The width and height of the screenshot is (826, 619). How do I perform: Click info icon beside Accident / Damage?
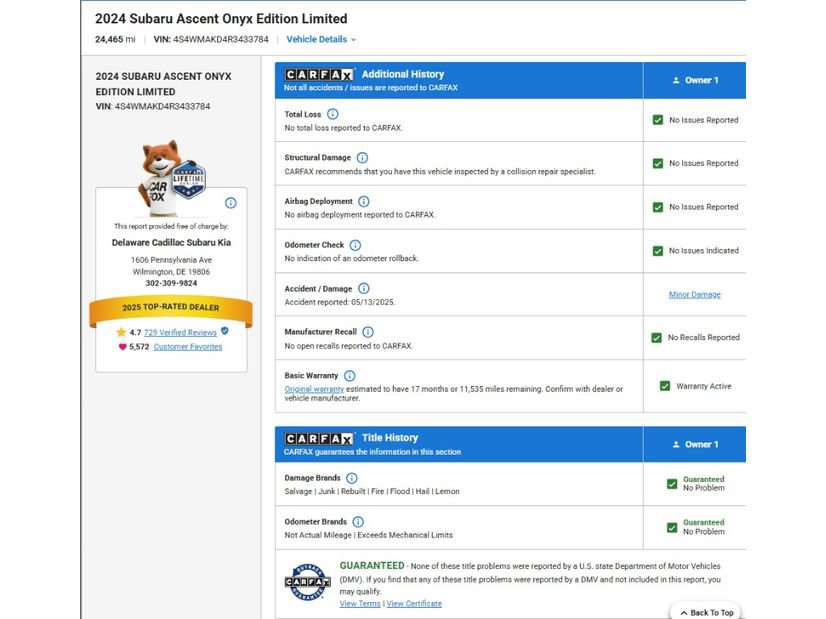(x=363, y=289)
